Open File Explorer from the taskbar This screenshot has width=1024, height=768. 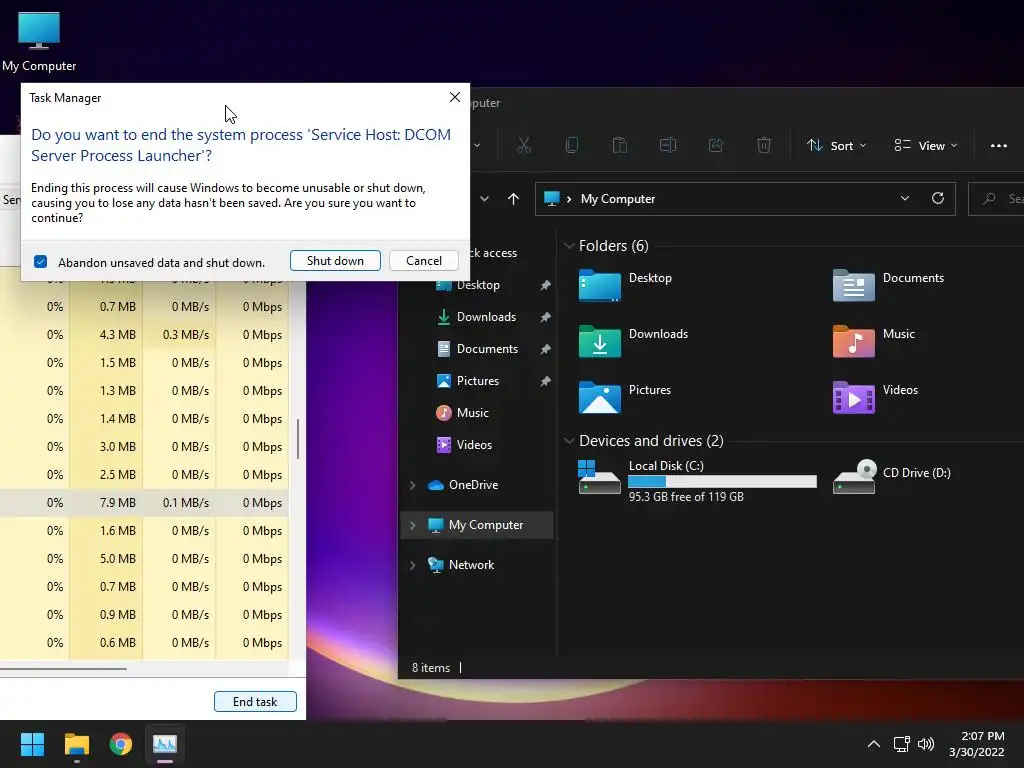[76, 744]
